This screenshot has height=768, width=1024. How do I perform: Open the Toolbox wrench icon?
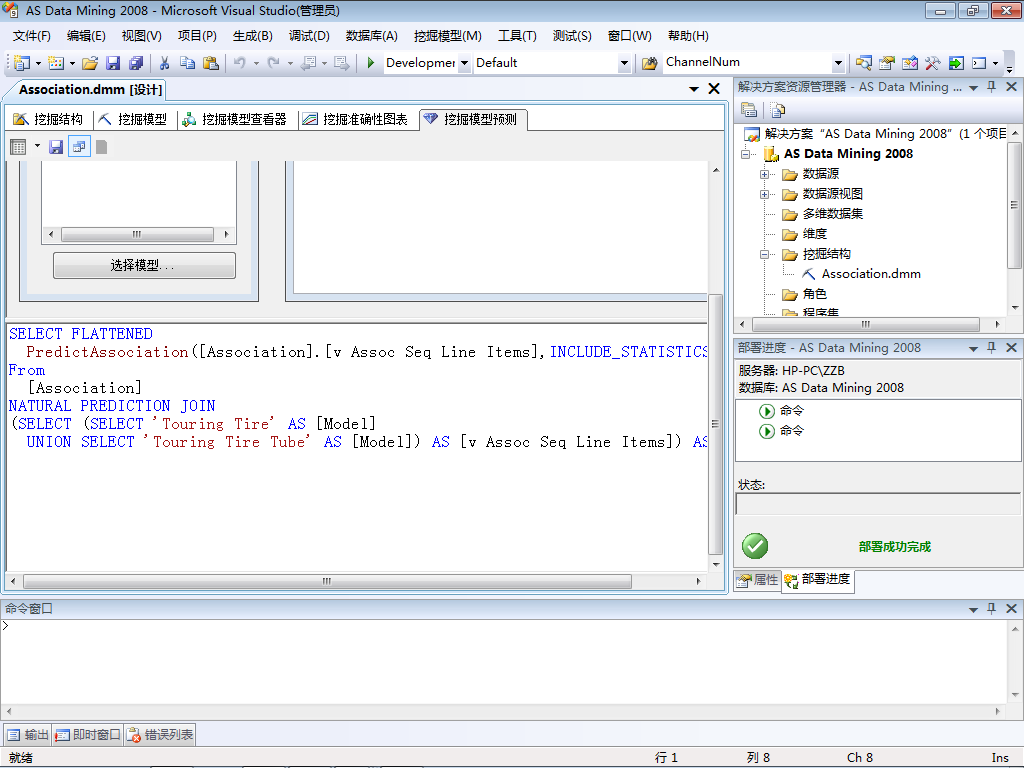933,63
